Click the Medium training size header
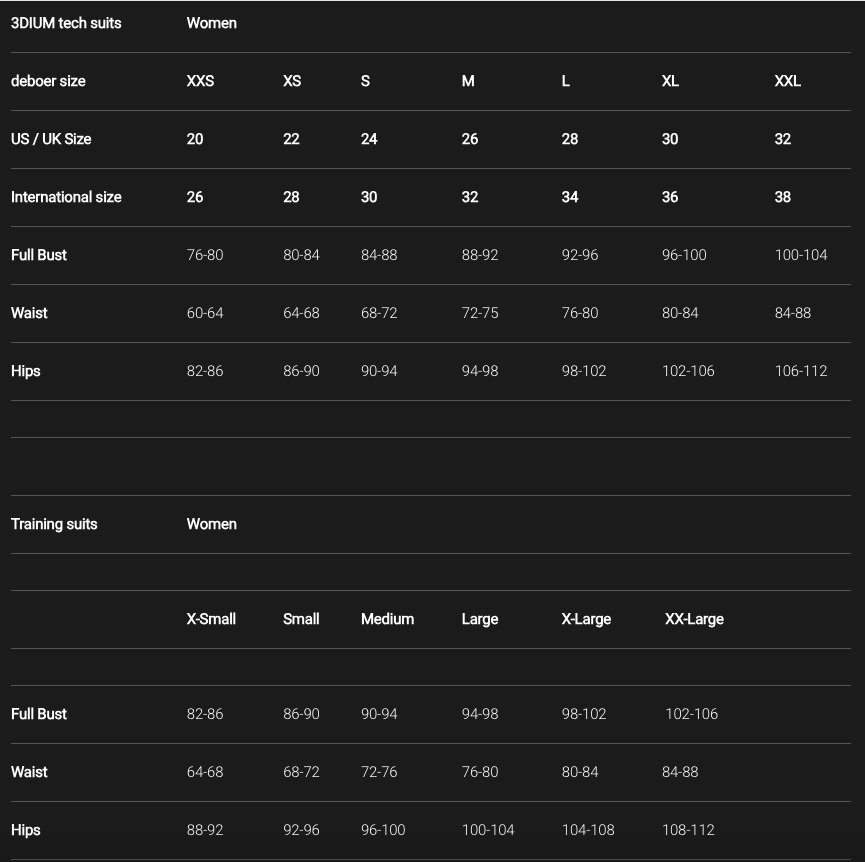This screenshot has height=862, width=865. coord(387,619)
